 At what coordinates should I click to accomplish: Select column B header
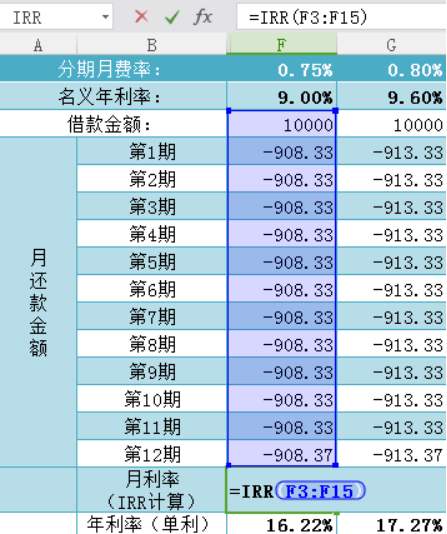coord(151,44)
